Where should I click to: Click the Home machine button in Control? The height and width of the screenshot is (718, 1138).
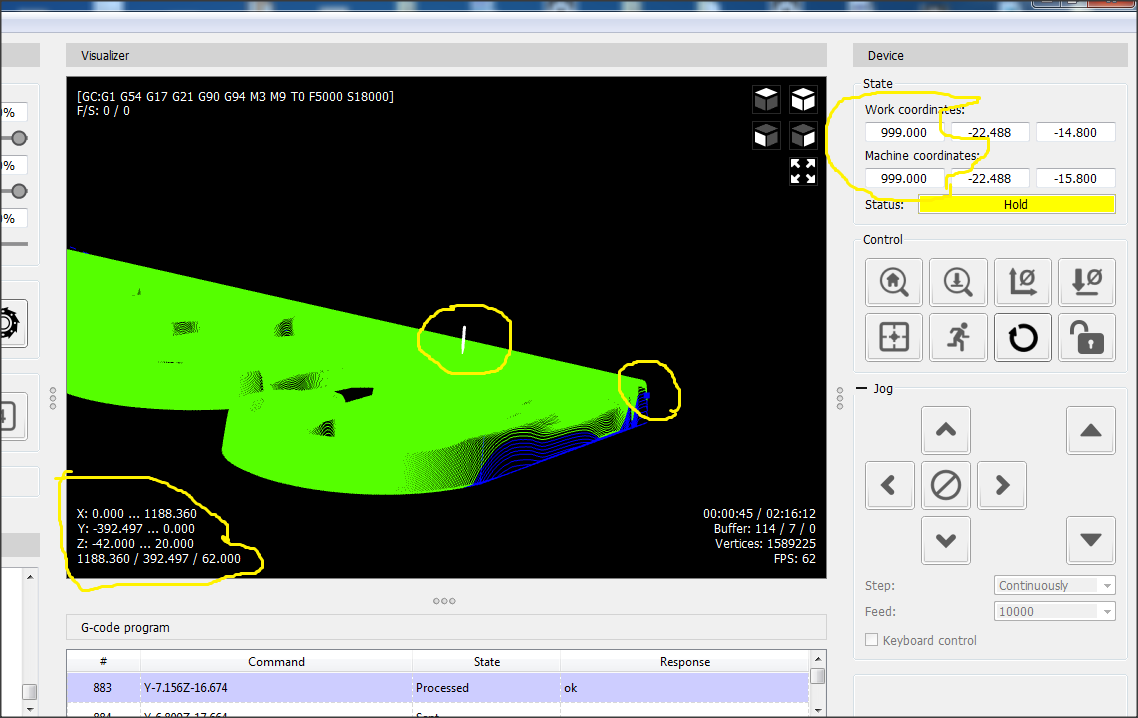[x=894, y=282]
